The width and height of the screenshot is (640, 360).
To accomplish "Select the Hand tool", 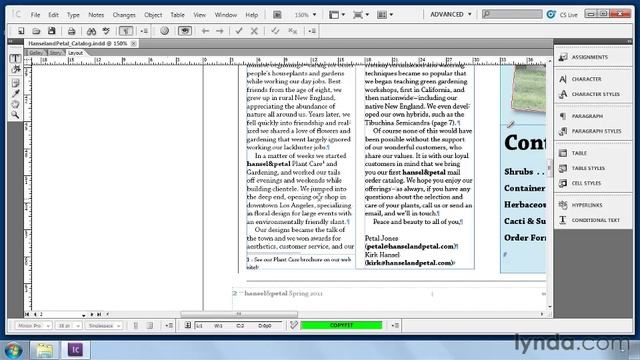I will pyautogui.click(x=16, y=104).
